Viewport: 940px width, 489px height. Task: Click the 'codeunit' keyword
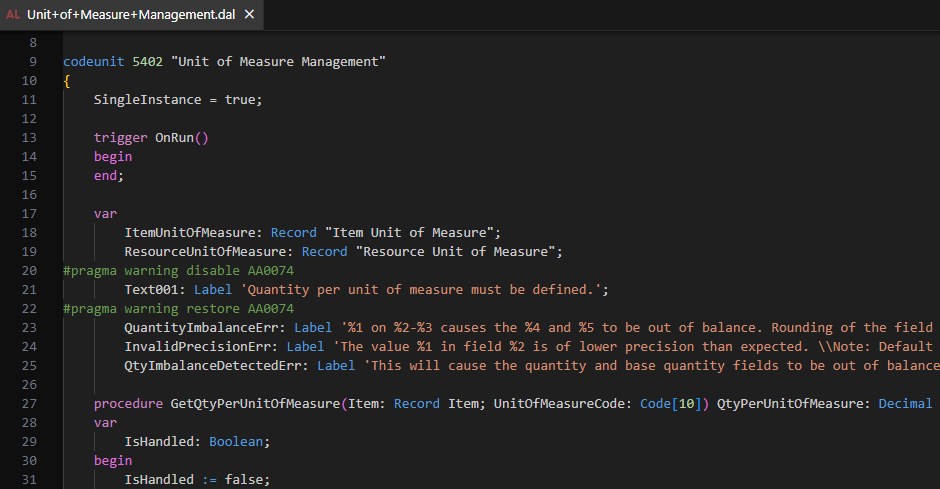pyautogui.click(x=94, y=62)
